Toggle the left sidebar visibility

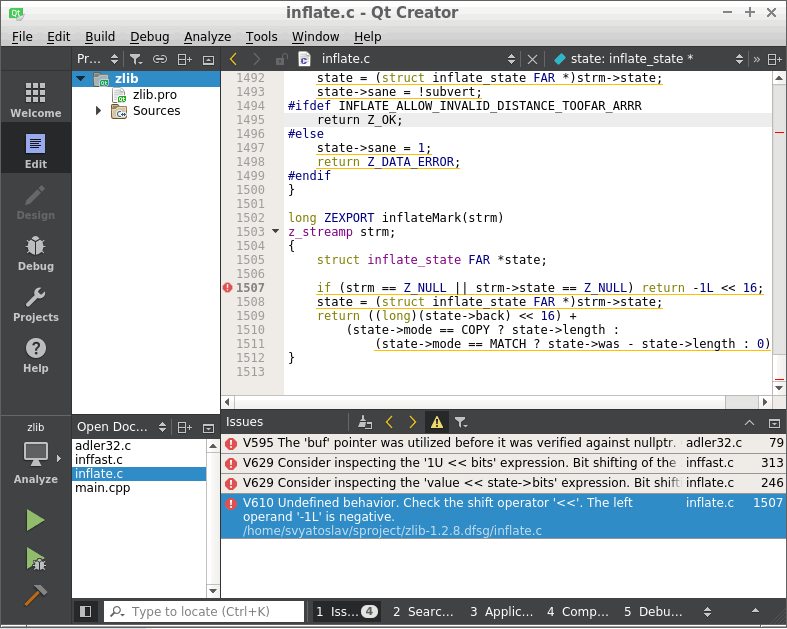pyautogui.click(x=86, y=611)
